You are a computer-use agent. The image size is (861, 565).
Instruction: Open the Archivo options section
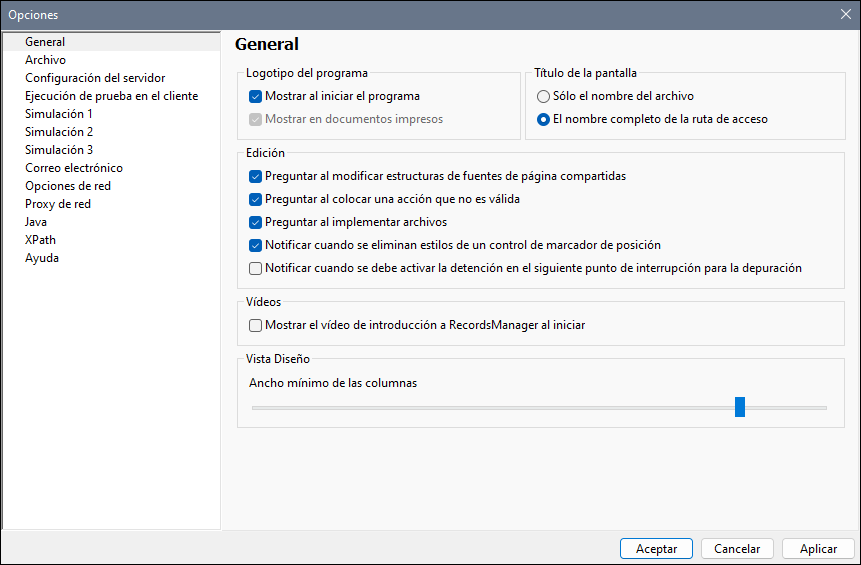(45, 60)
